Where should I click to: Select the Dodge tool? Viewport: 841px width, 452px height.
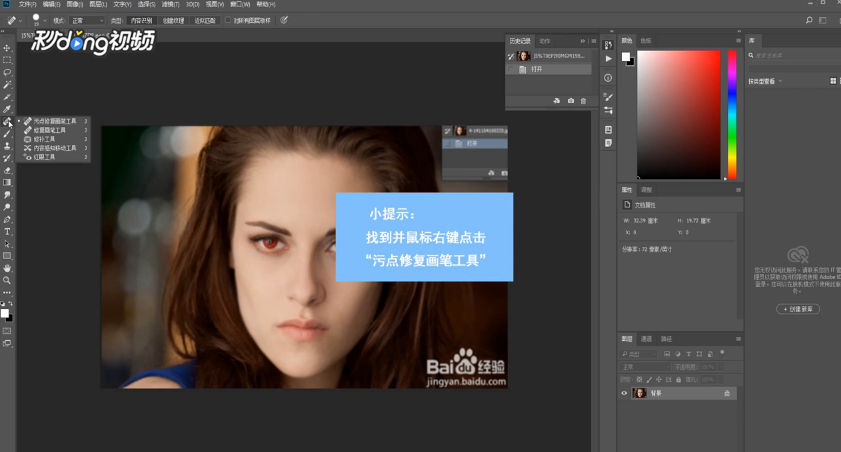tap(7, 207)
